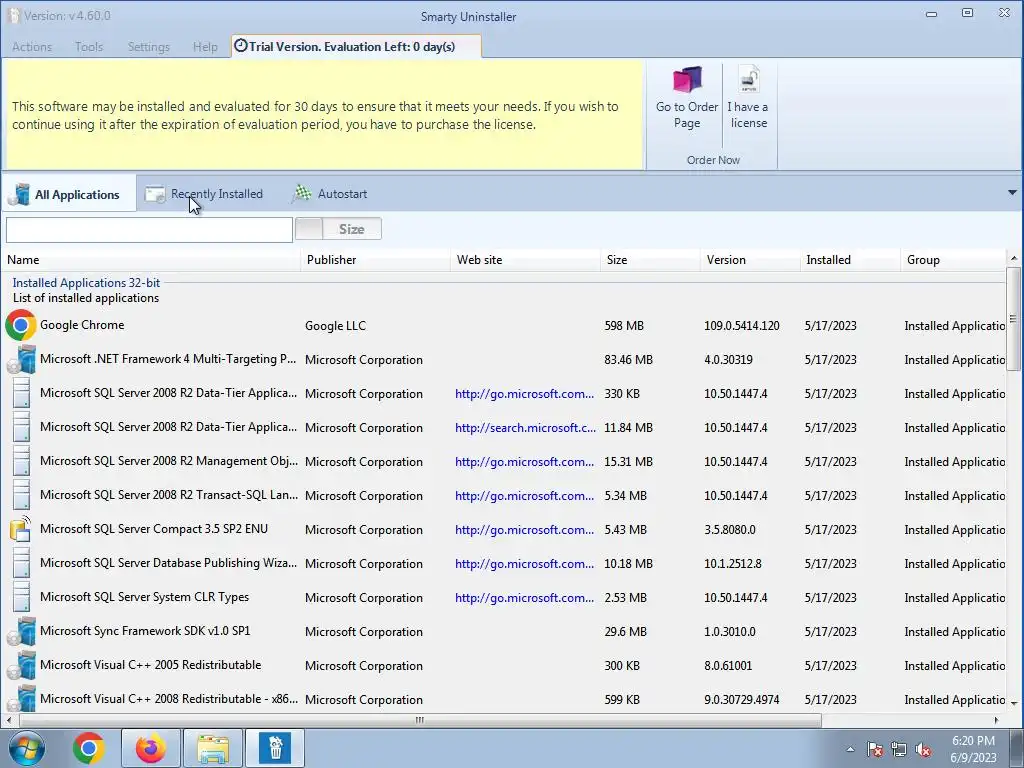This screenshot has height=768, width=1024.
Task: Click the All Applications tab icon
Action: [19, 194]
